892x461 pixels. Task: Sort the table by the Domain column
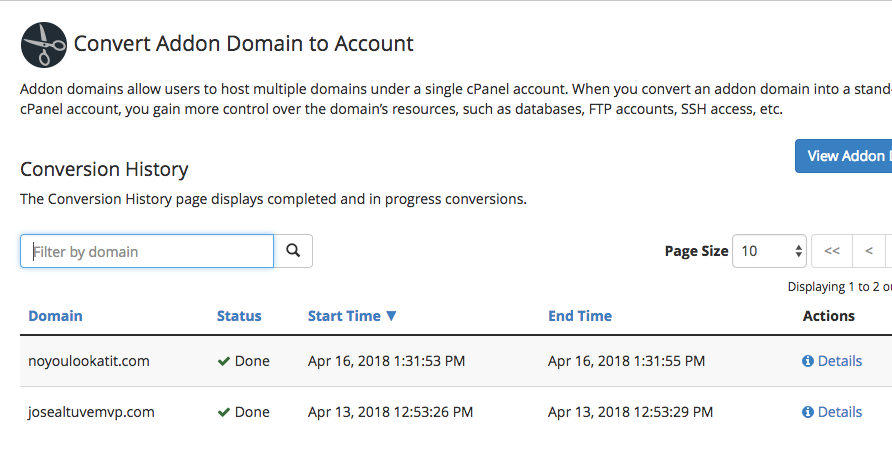[55, 316]
